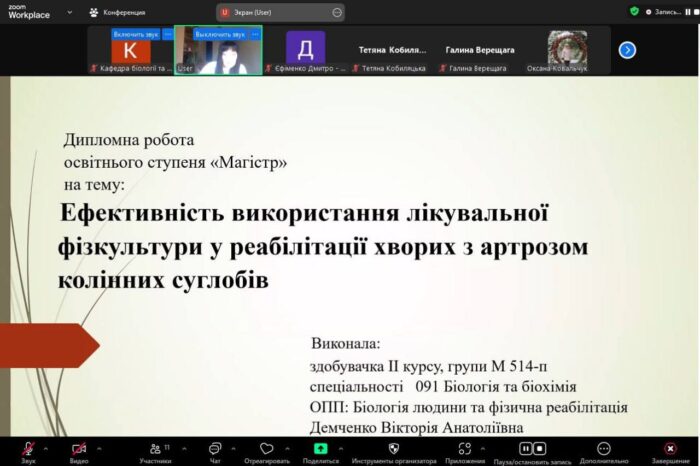Screen dimensions: 700x466
Task: Open the Приложения apps icon
Action: [x=464, y=449]
